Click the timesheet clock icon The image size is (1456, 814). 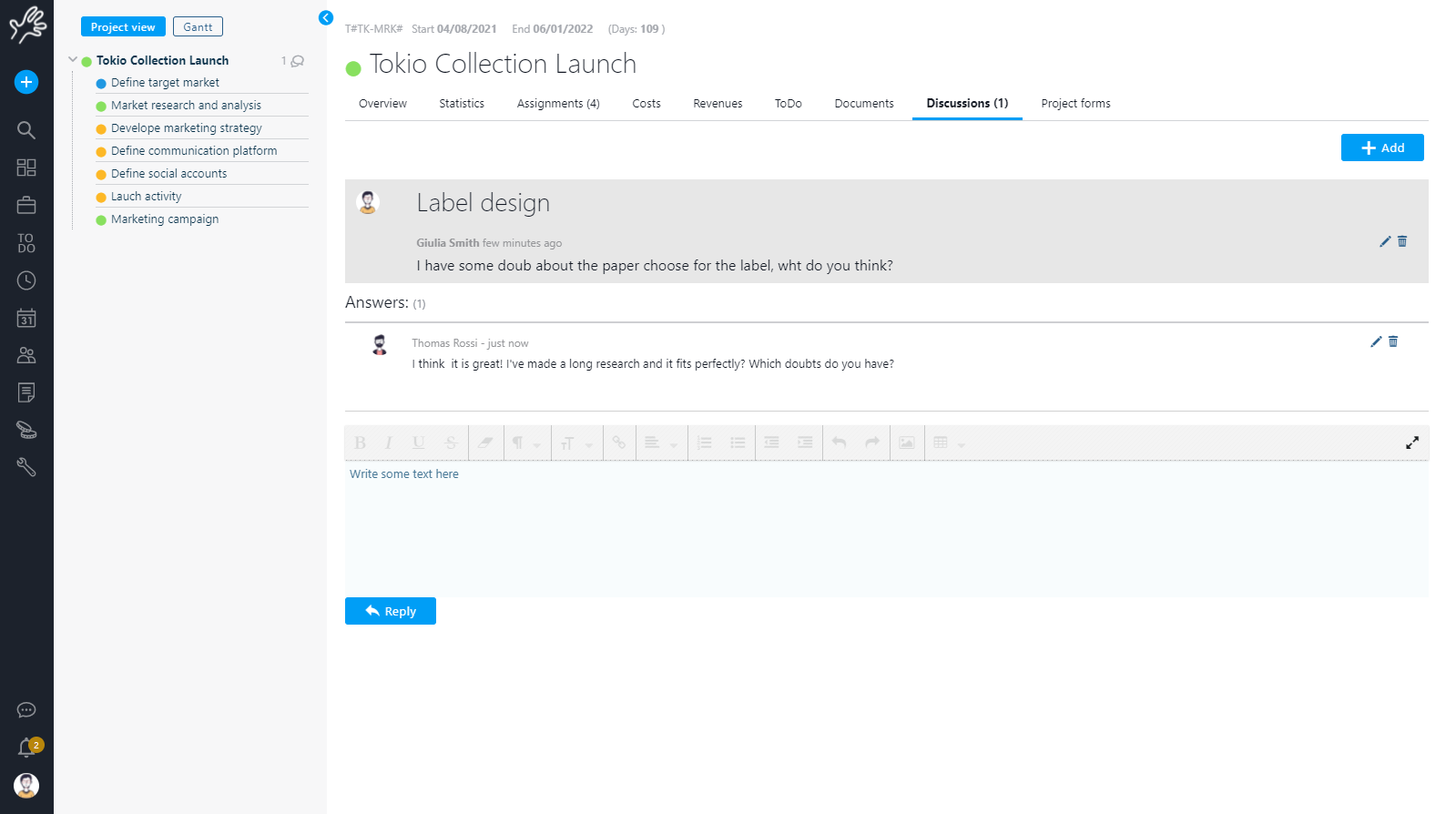26,280
